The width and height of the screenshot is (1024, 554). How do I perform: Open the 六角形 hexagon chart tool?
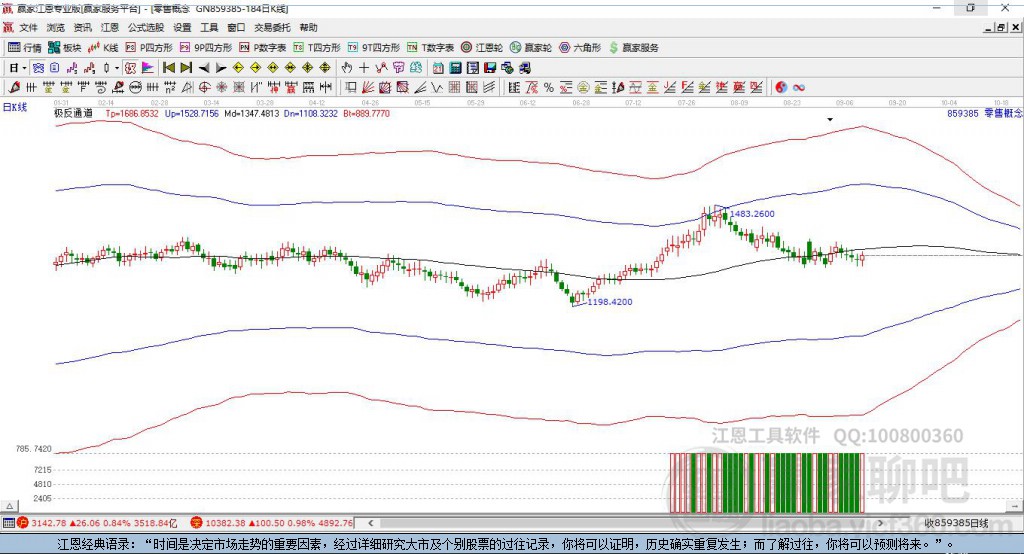(580, 47)
